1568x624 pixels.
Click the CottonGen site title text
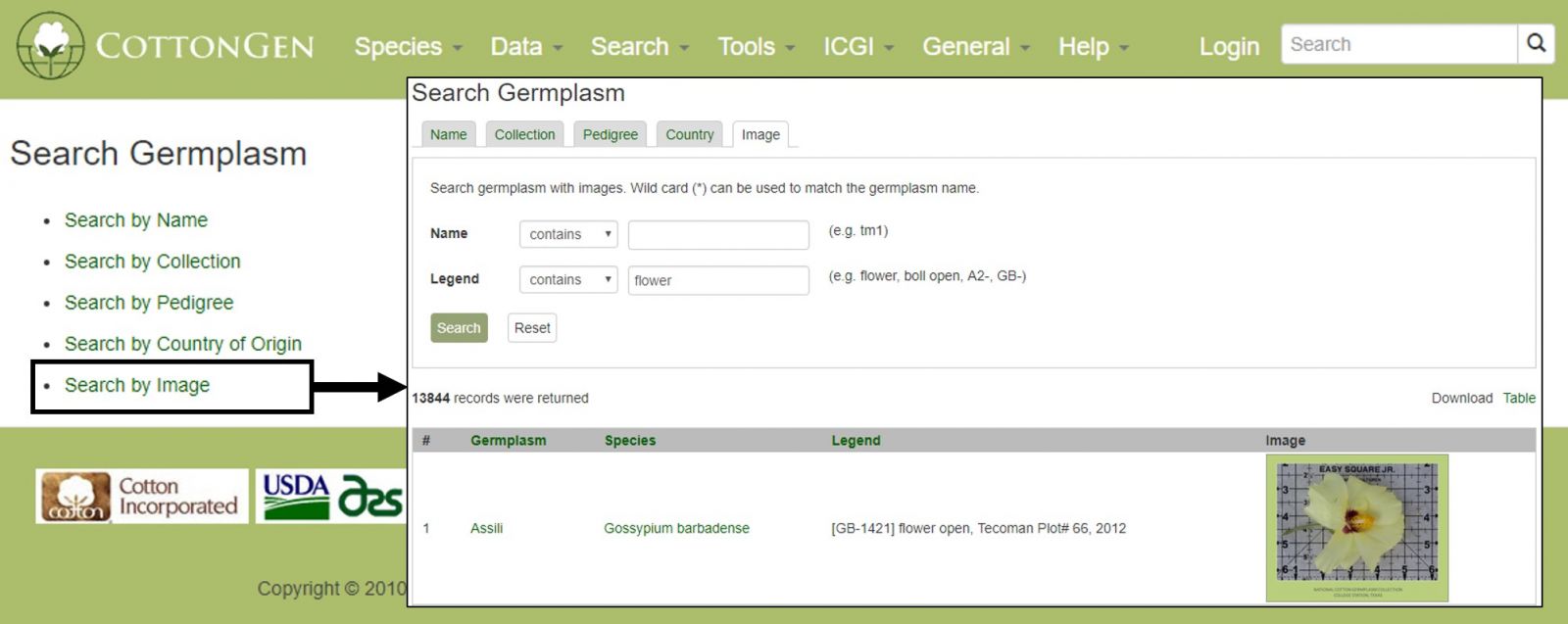205,46
